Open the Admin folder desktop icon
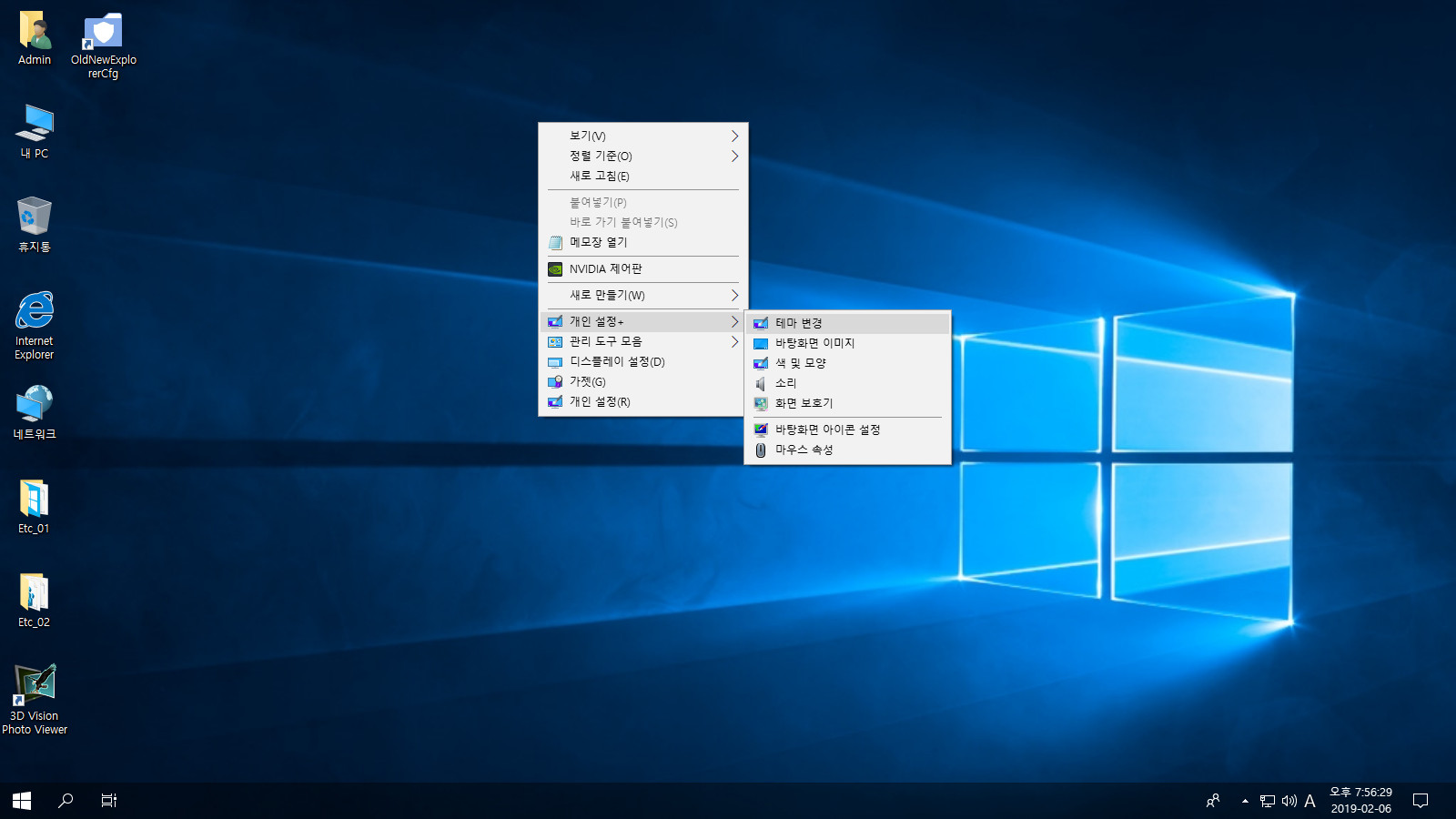This screenshot has width=1456, height=819. (35, 38)
